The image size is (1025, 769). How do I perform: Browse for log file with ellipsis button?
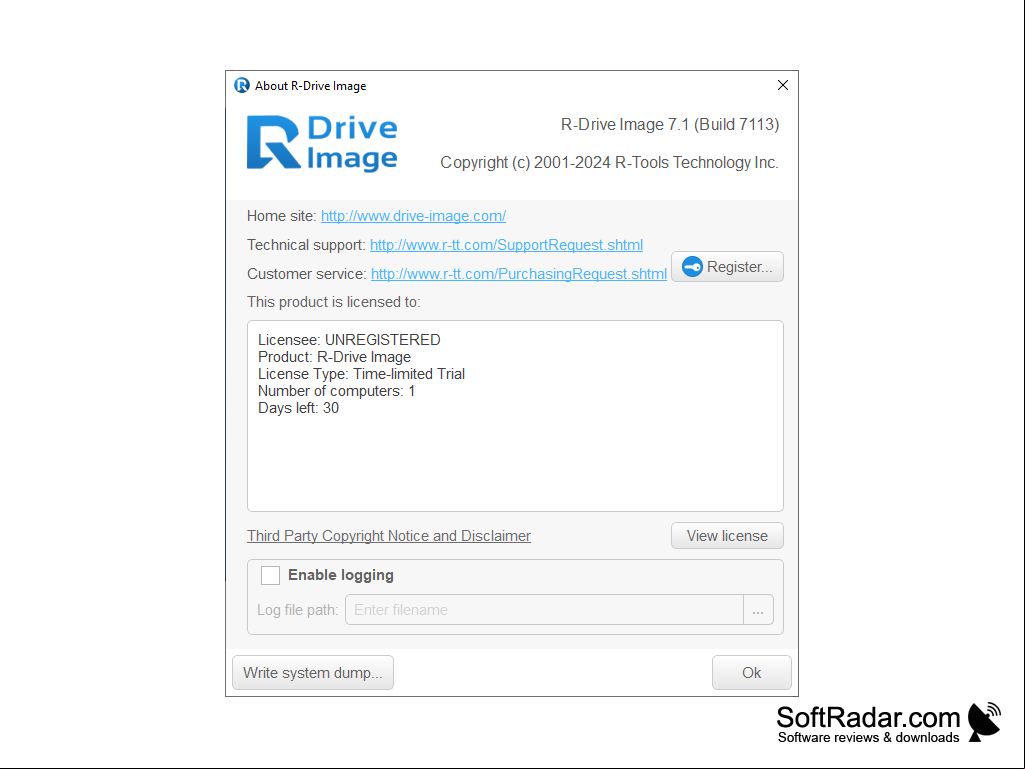(x=758, y=610)
